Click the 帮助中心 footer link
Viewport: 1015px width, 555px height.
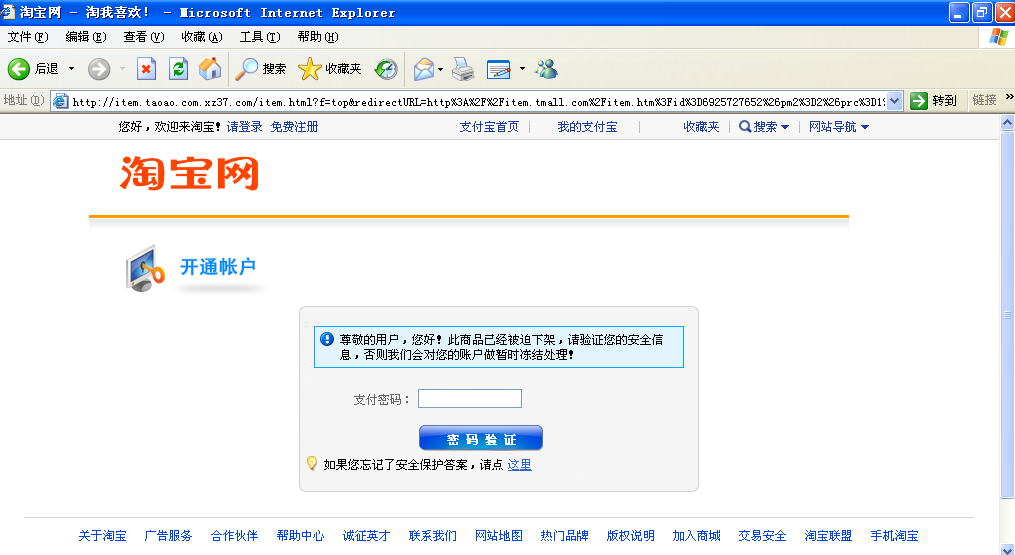(x=300, y=536)
